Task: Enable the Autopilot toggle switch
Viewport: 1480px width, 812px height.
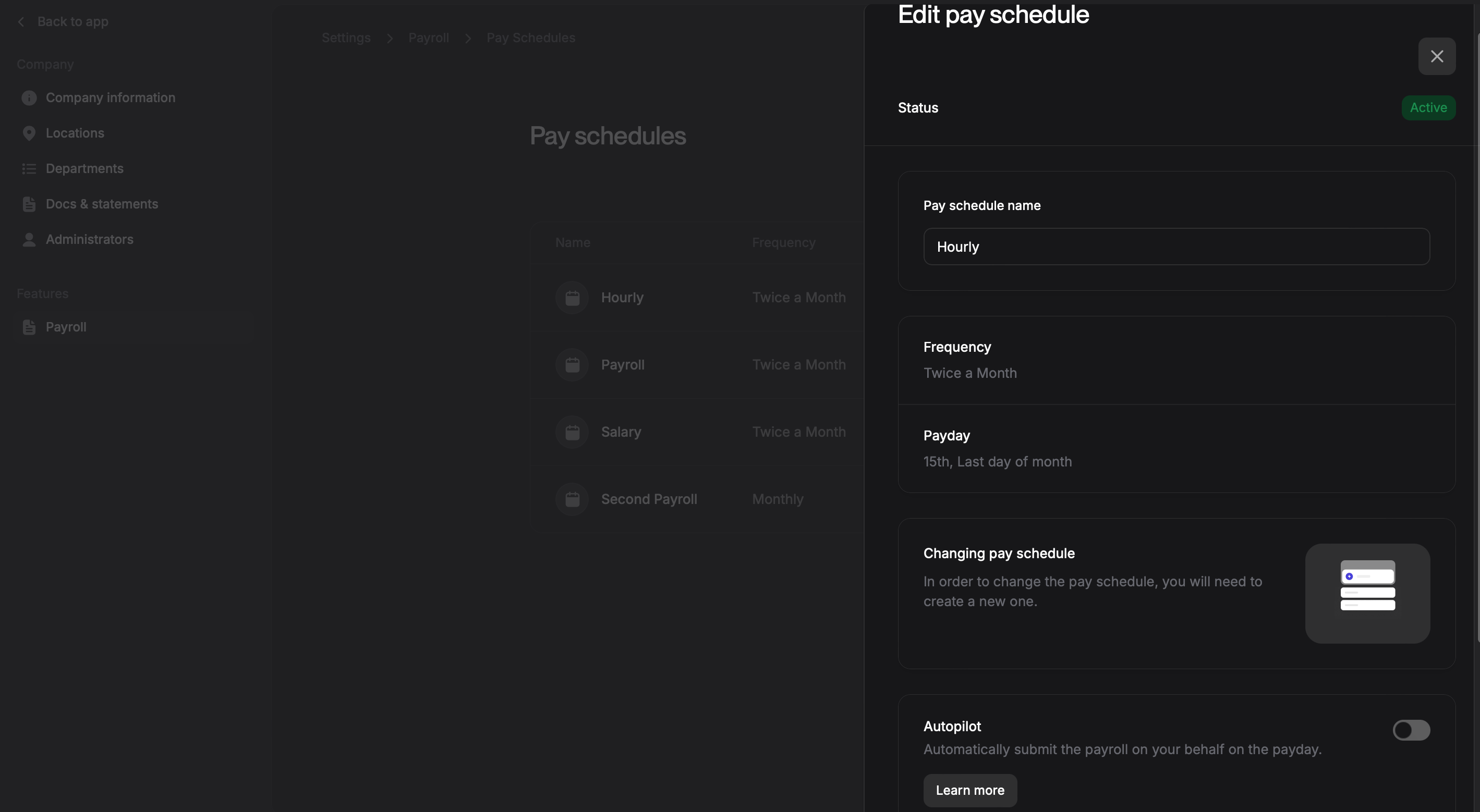Action: (x=1411, y=730)
